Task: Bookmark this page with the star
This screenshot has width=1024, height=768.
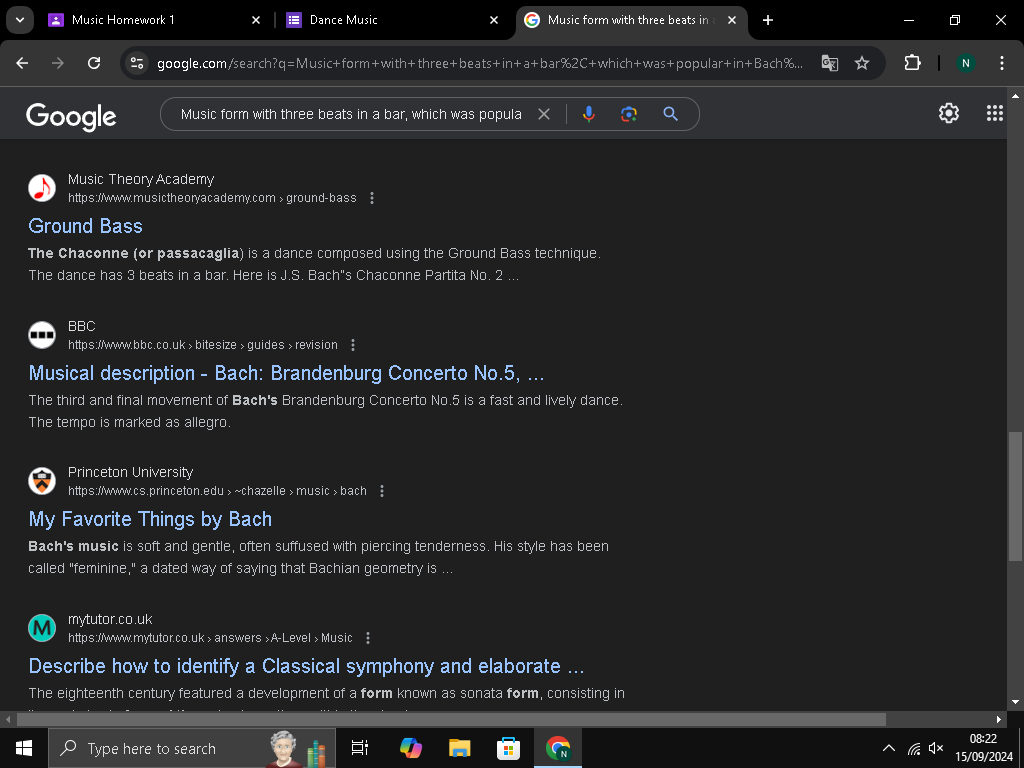Action: point(862,63)
